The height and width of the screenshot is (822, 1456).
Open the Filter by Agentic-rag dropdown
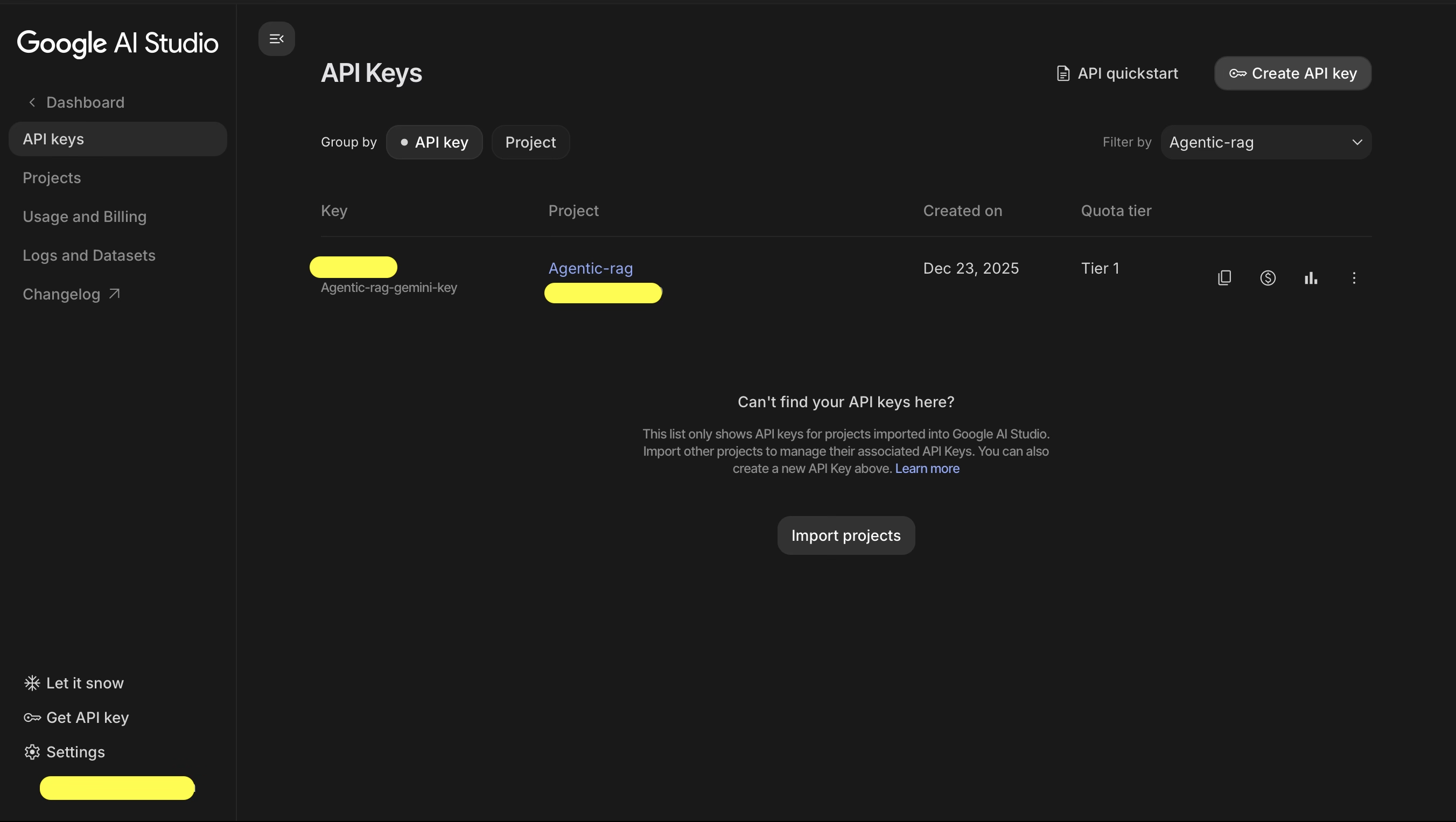(1266, 142)
